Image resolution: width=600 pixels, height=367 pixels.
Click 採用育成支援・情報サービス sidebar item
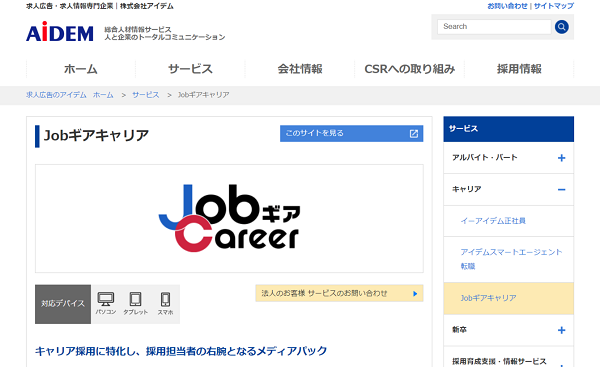(499, 361)
